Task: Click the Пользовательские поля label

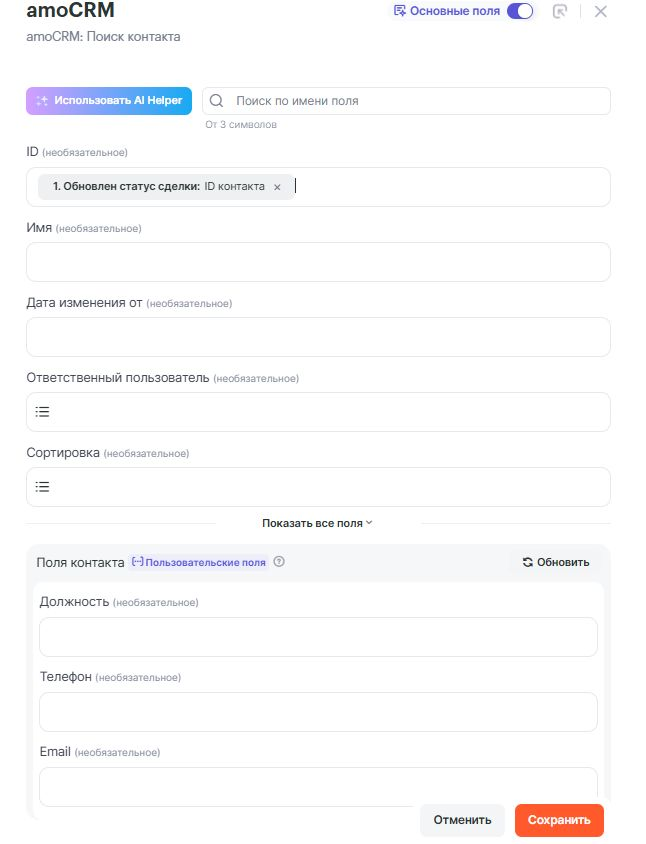Action: coord(199,563)
